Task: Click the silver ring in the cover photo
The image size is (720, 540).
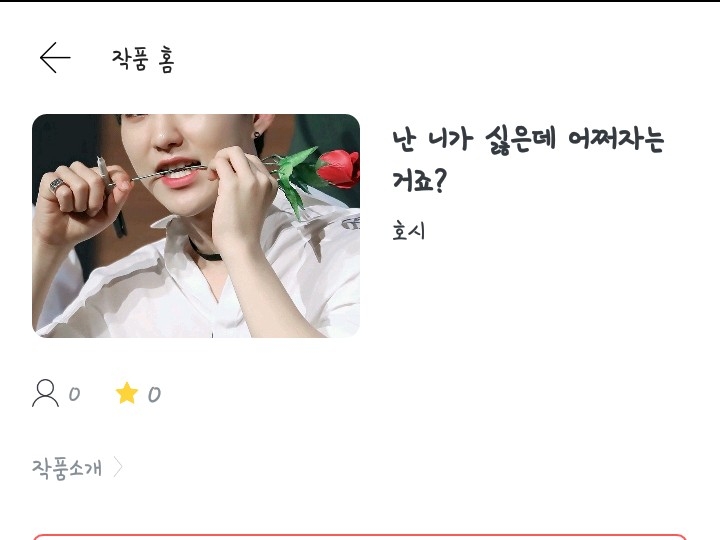Action: [56, 185]
